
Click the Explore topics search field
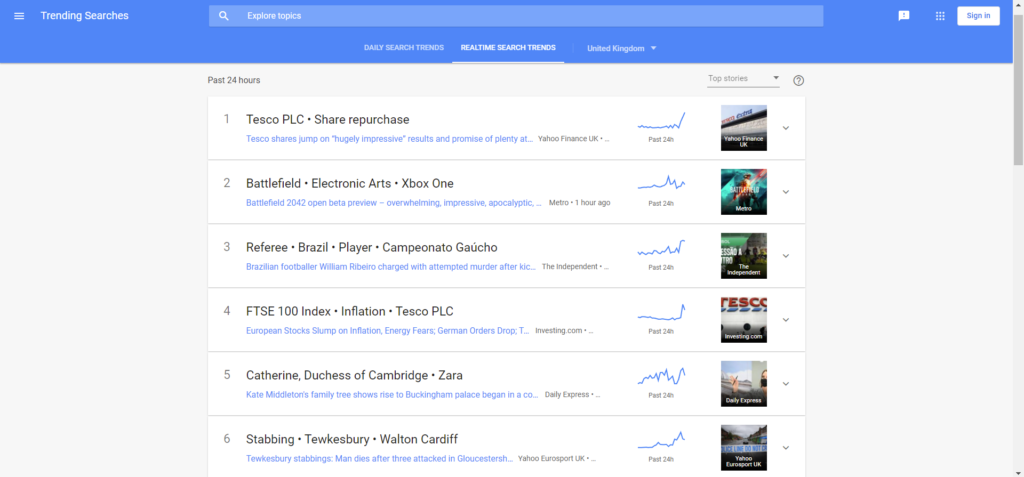tap(516, 16)
